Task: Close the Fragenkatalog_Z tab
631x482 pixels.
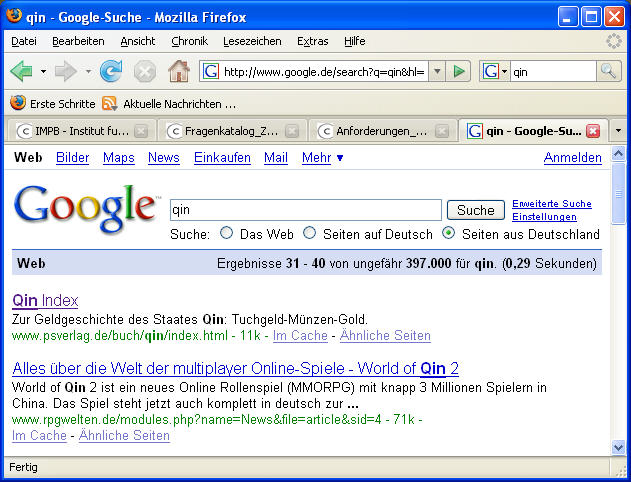Action: coord(292,131)
